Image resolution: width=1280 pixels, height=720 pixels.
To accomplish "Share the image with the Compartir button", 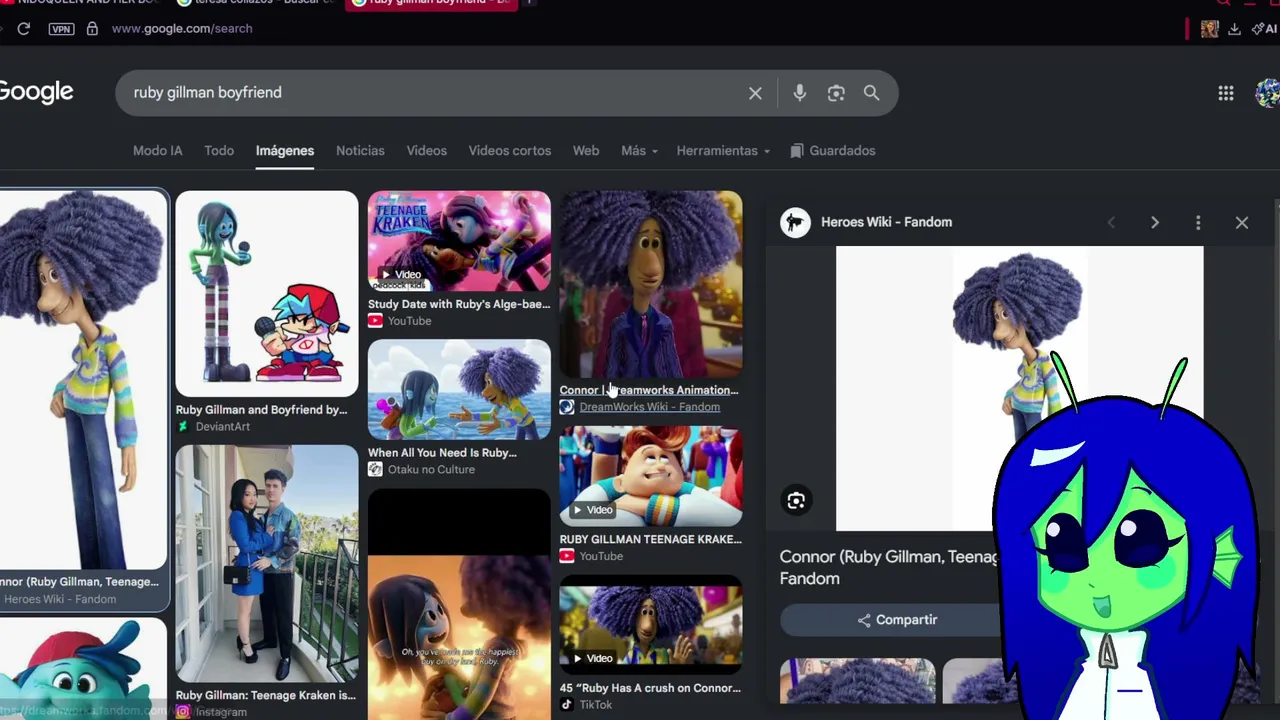I will (x=897, y=620).
